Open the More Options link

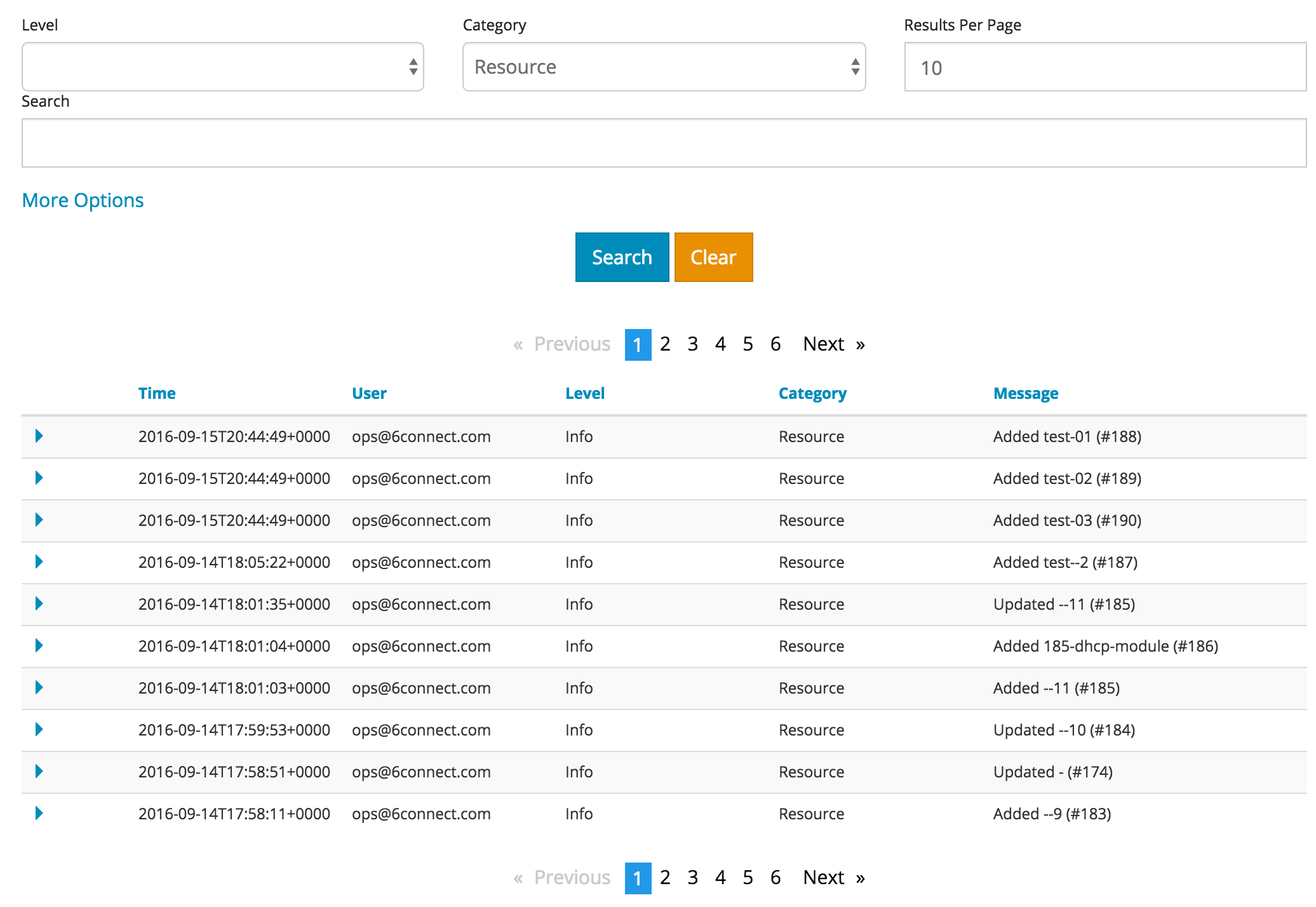point(83,200)
